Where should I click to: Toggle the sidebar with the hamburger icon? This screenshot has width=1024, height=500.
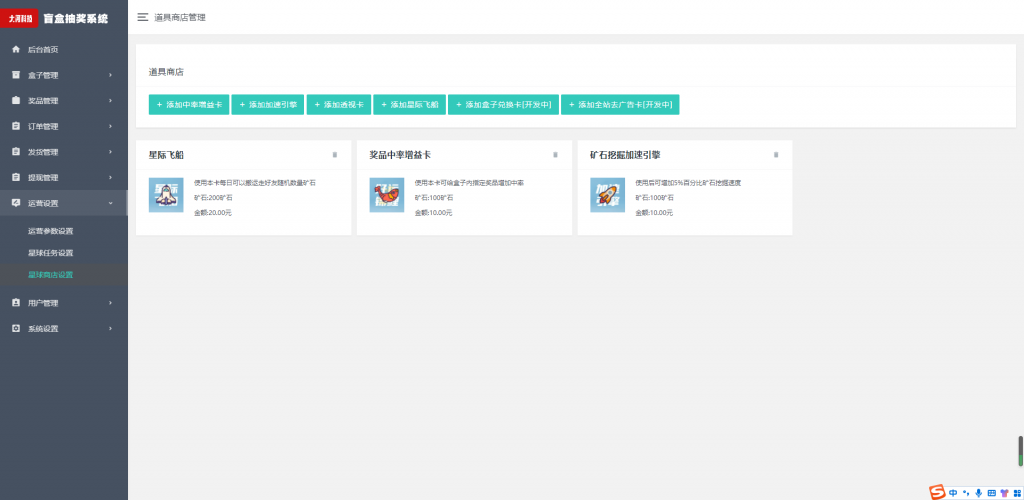coord(143,17)
